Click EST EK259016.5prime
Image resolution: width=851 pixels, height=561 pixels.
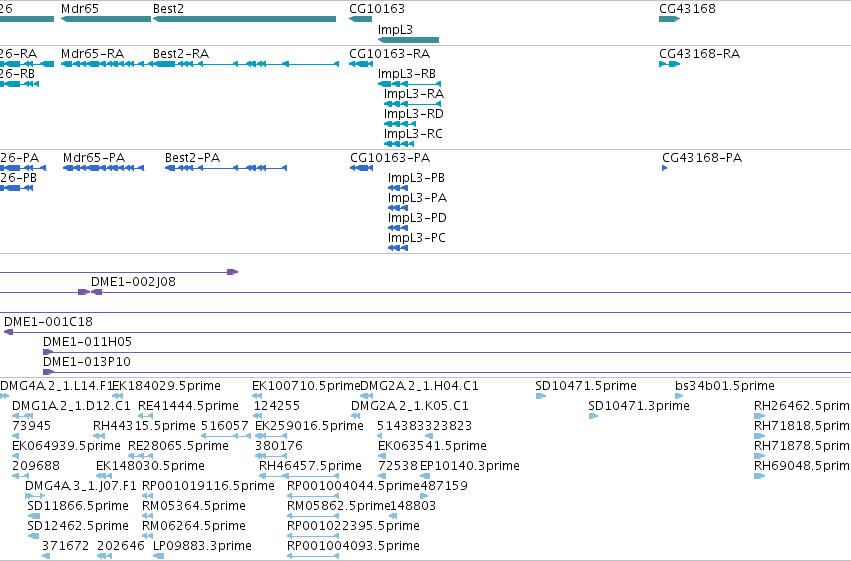click(x=309, y=426)
